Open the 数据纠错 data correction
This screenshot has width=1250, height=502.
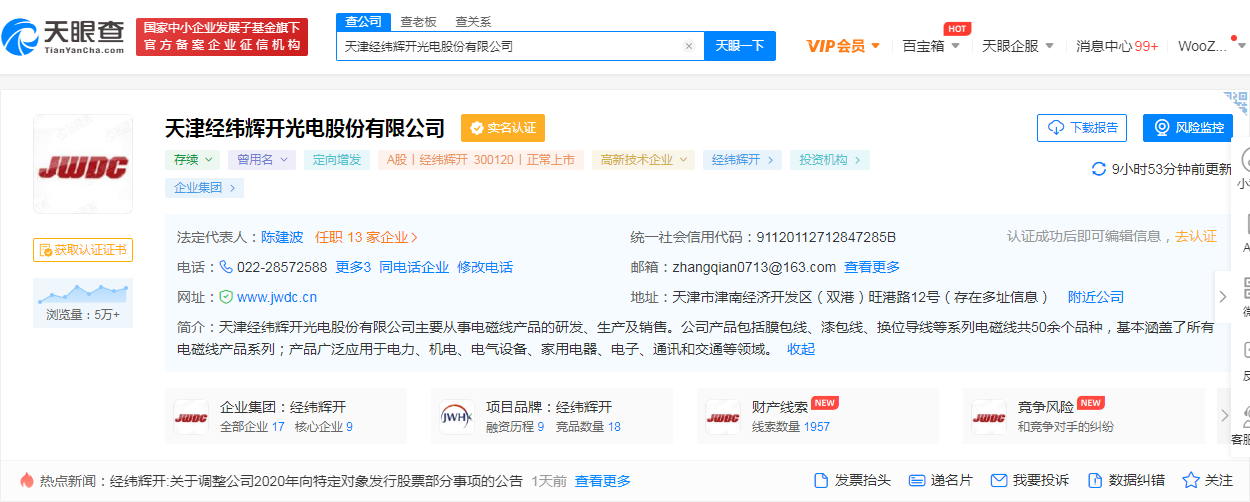click(1126, 481)
